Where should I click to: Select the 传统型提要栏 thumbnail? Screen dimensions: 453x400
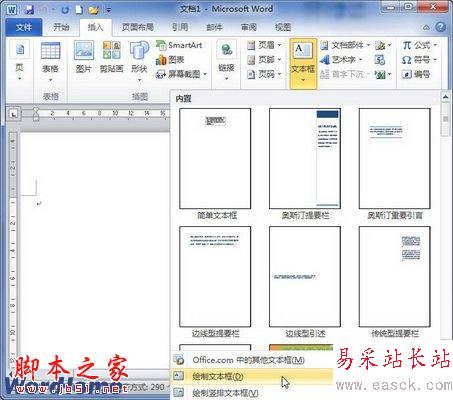[395, 277]
